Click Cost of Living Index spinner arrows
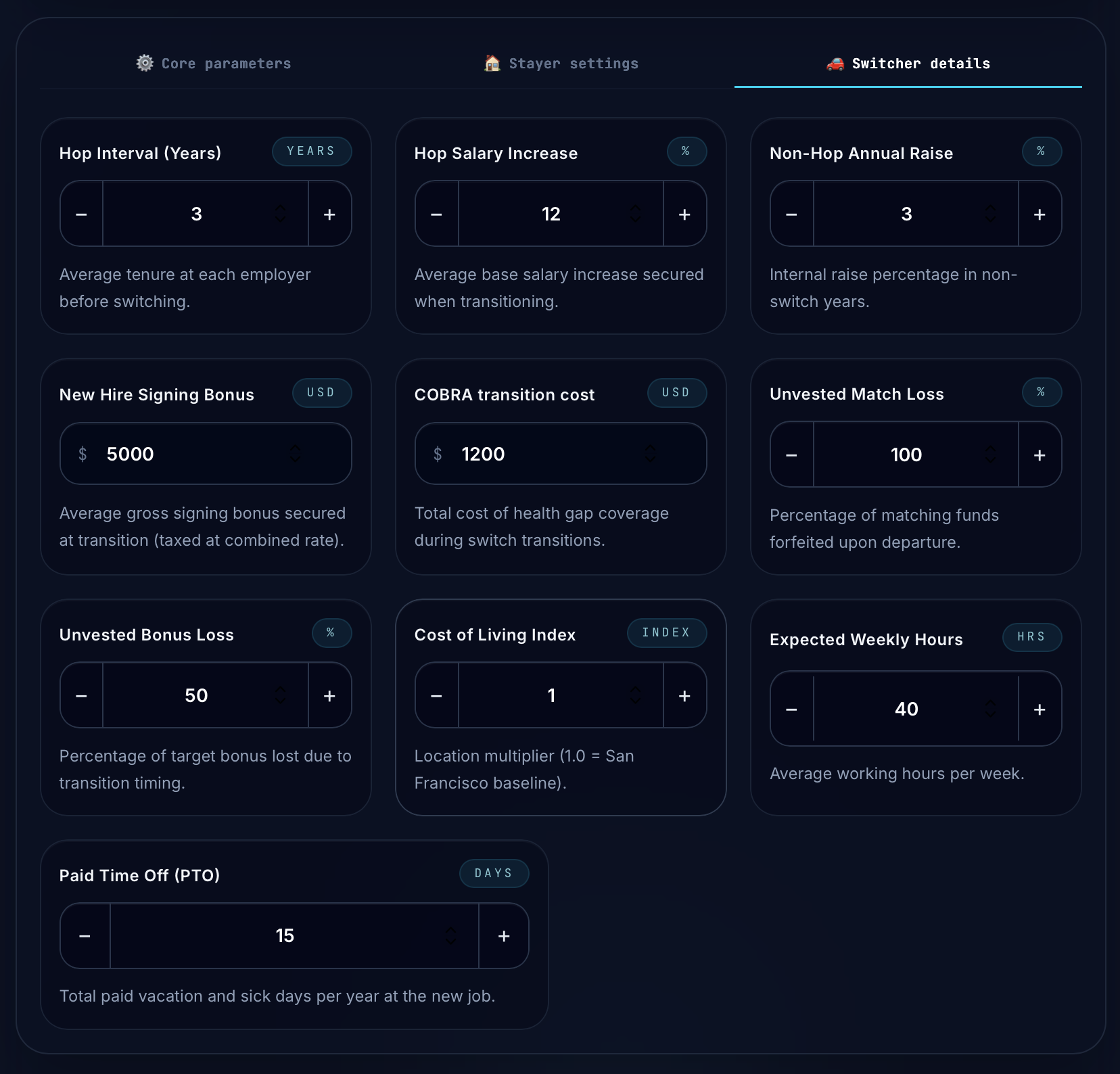Viewport: 1120px width, 1074px height. point(636,696)
